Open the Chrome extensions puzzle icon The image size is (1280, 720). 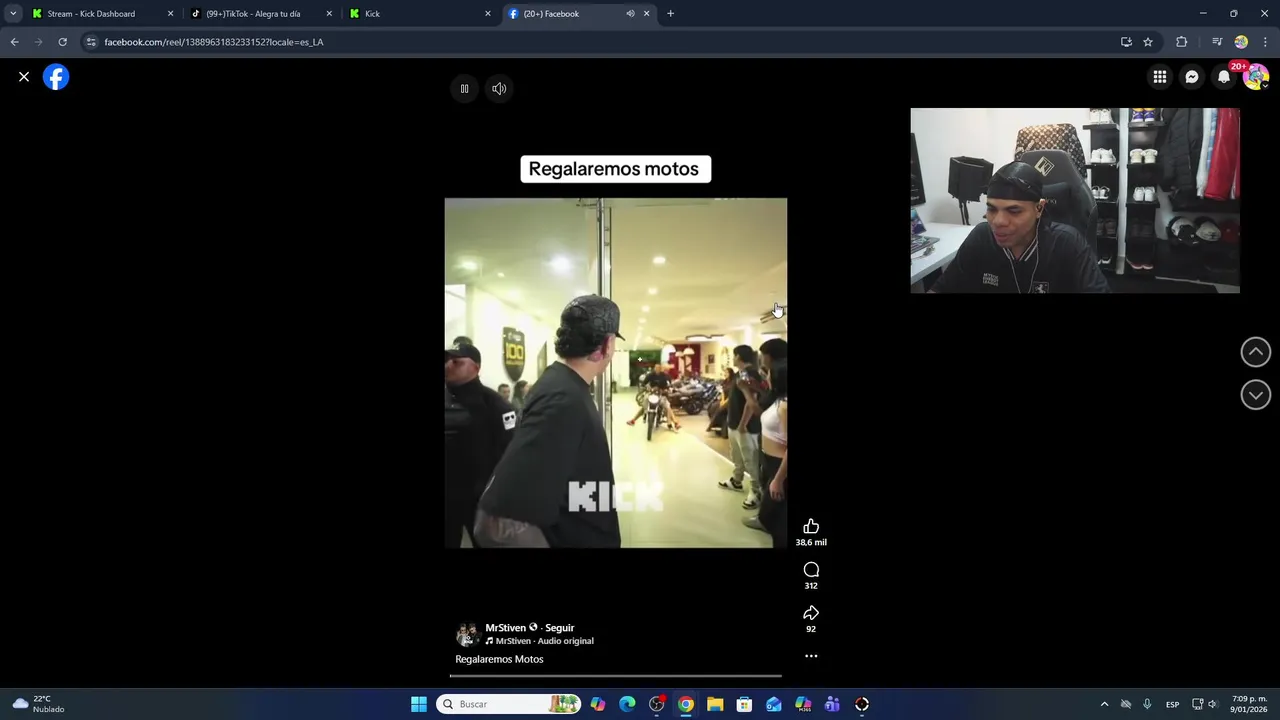(x=1182, y=42)
